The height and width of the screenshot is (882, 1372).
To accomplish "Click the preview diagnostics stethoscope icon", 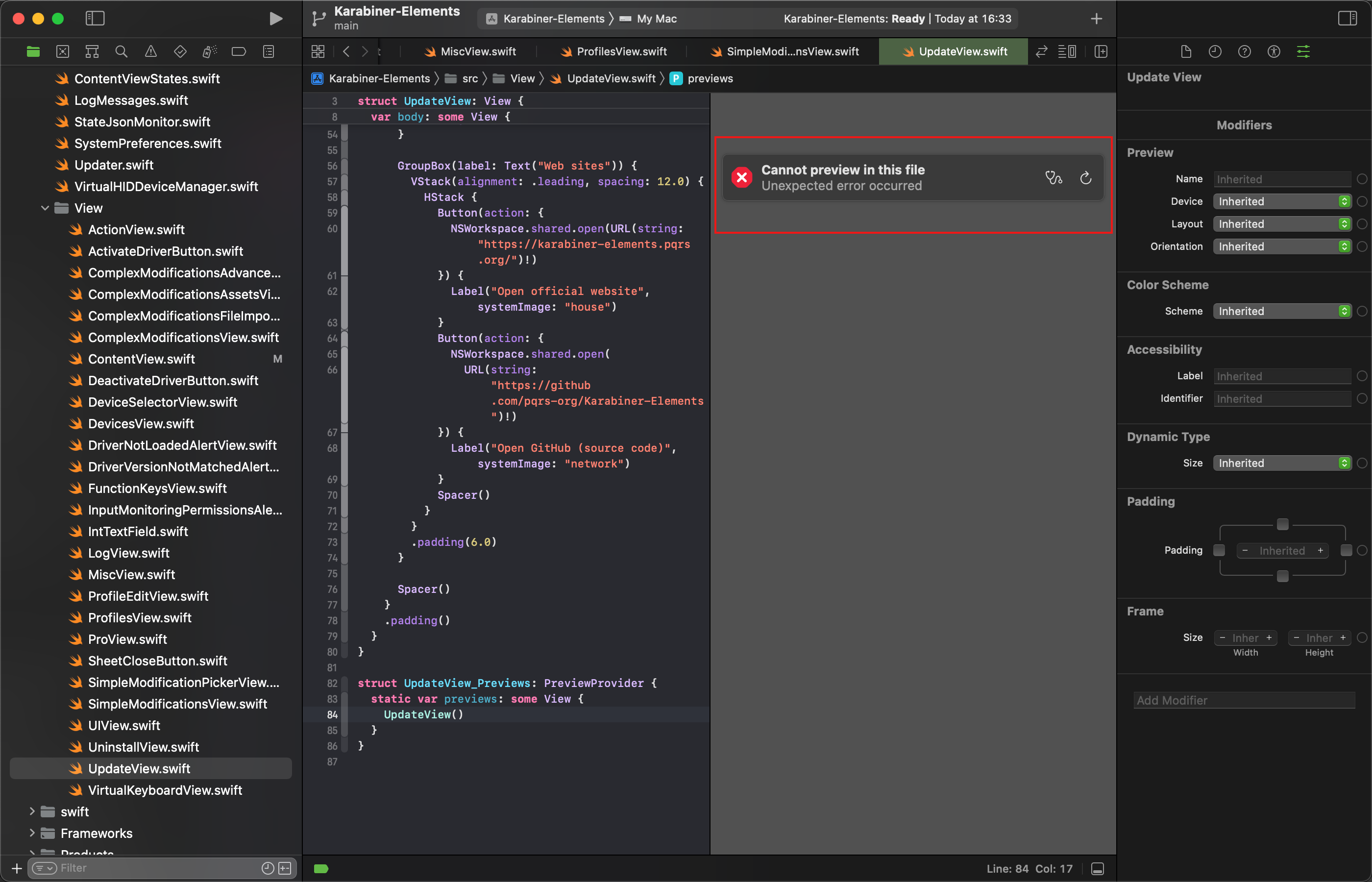I will coord(1053,177).
